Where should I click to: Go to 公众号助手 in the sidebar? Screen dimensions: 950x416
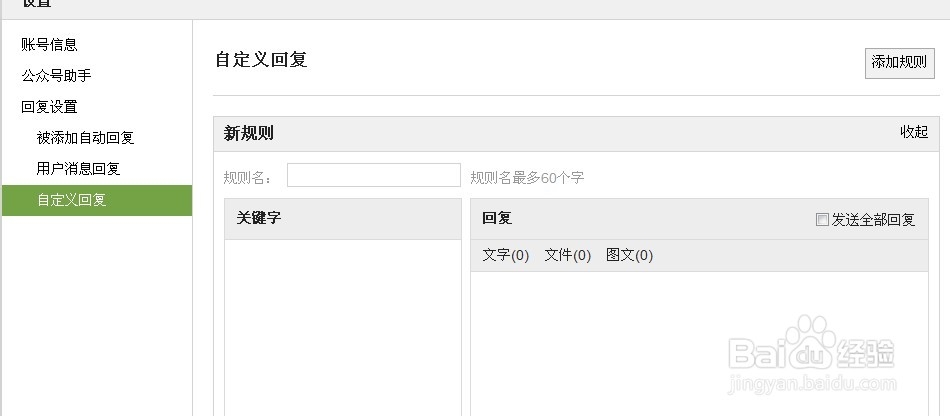(56, 75)
